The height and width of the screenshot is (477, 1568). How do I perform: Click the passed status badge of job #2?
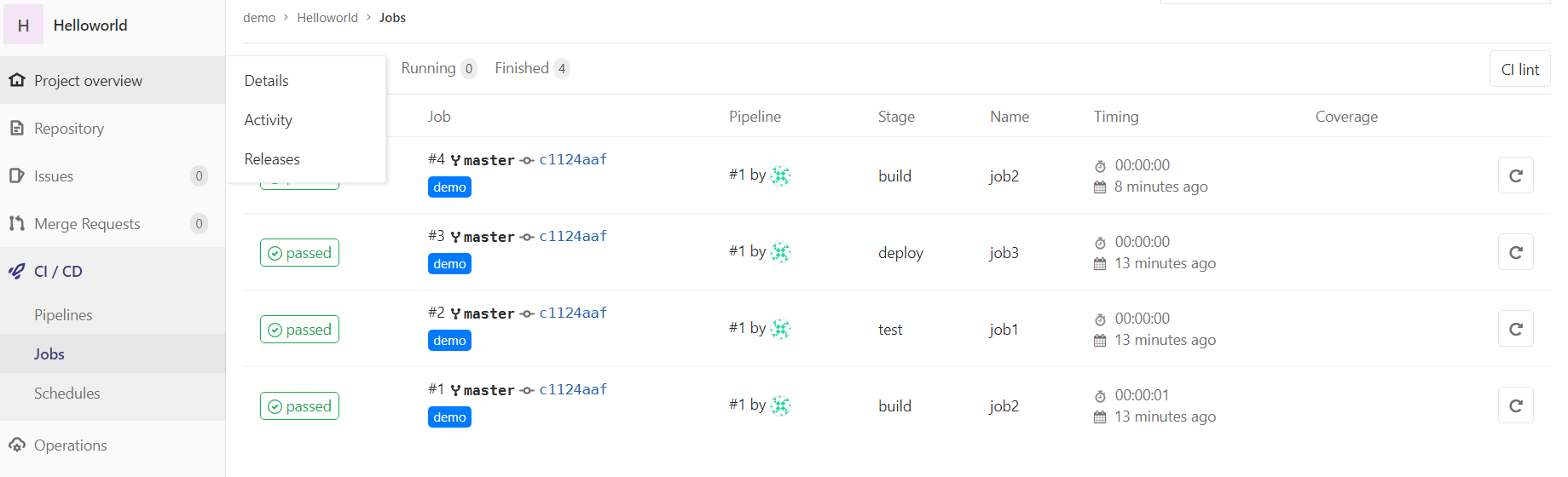click(x=299, y=330)
